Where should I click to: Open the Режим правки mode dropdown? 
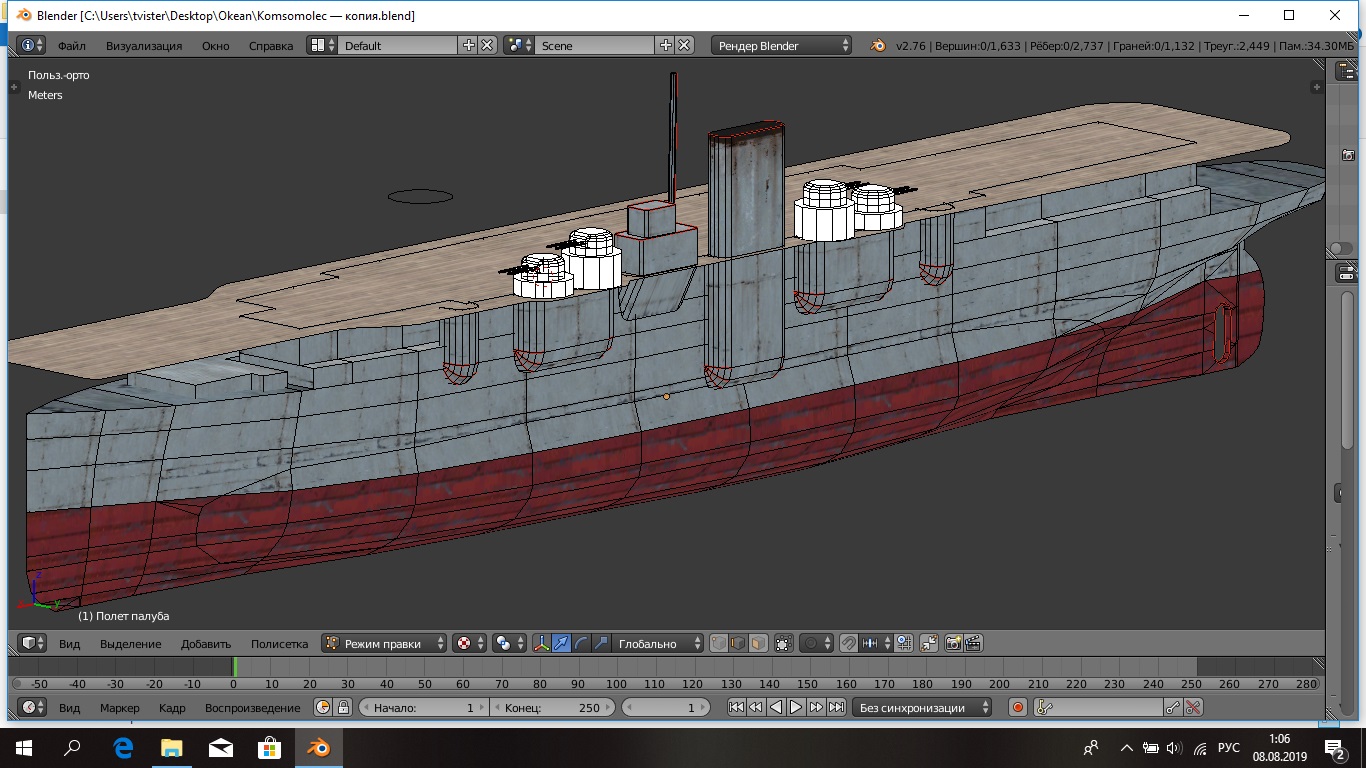[x=385, y=644]
